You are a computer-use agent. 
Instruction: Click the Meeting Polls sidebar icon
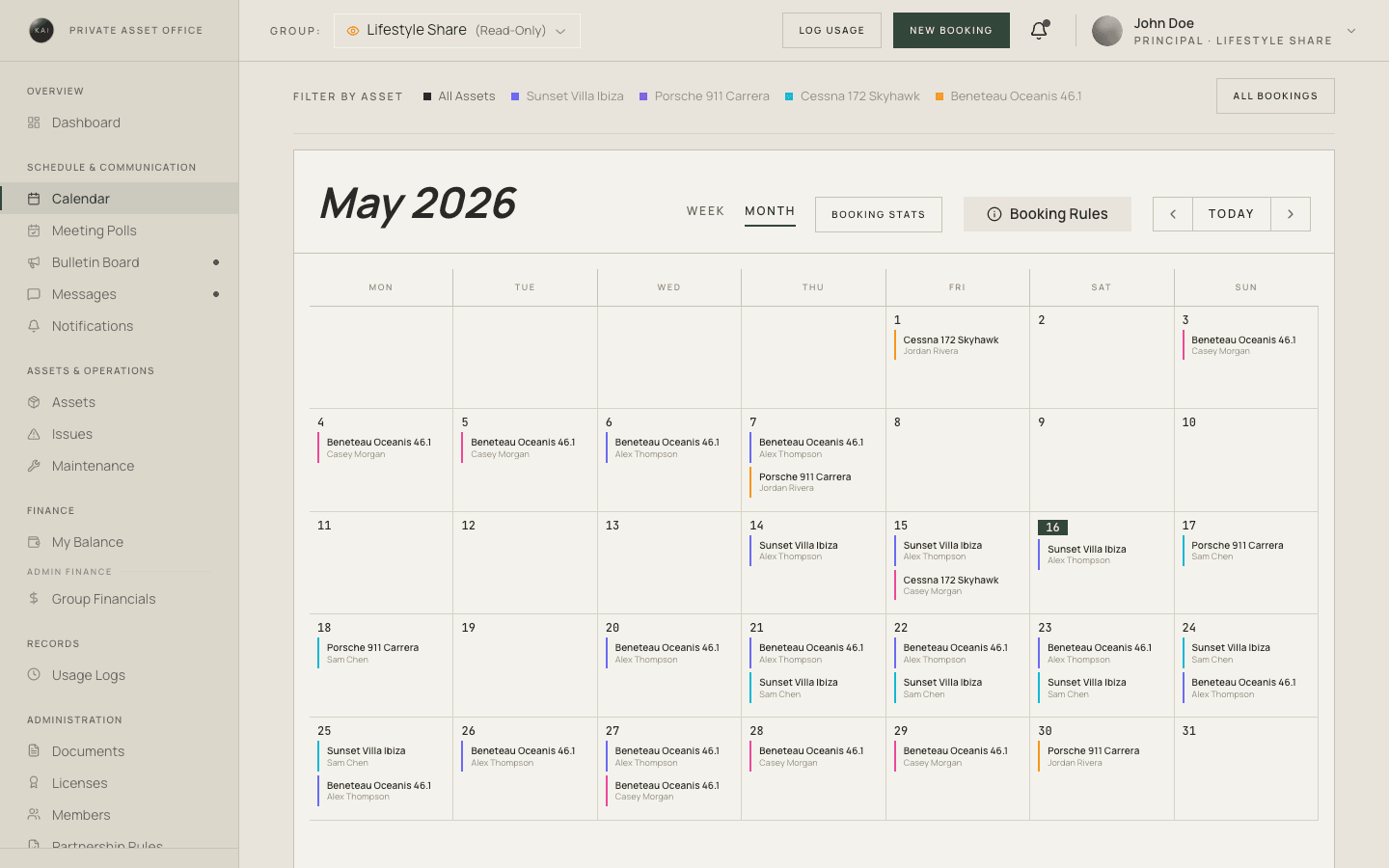[34, 231]
